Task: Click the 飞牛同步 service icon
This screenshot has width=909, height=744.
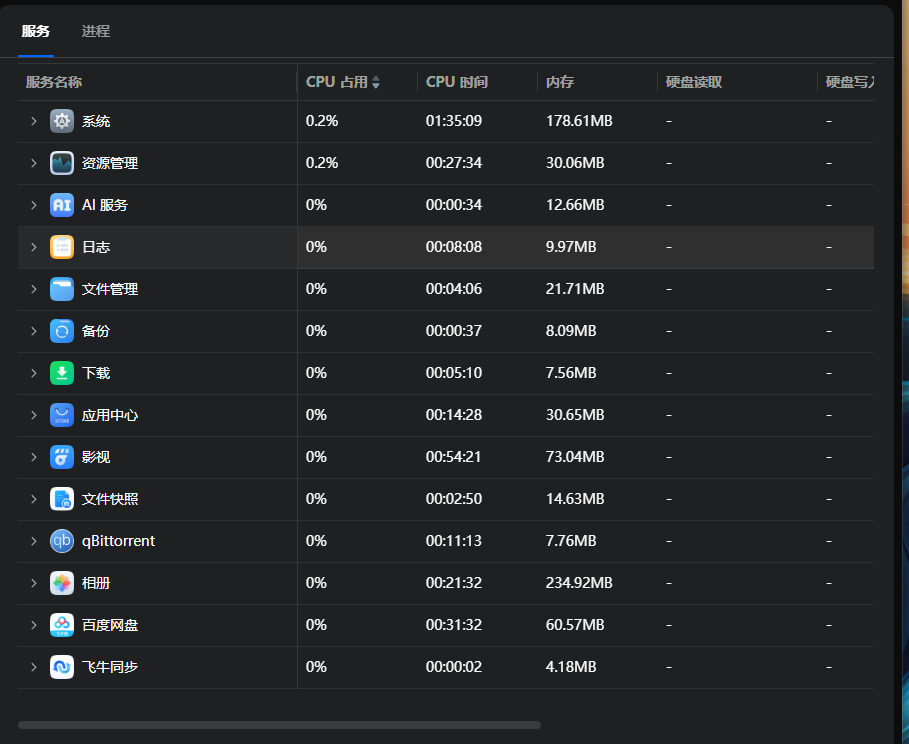Action: (x=61, y=666)
